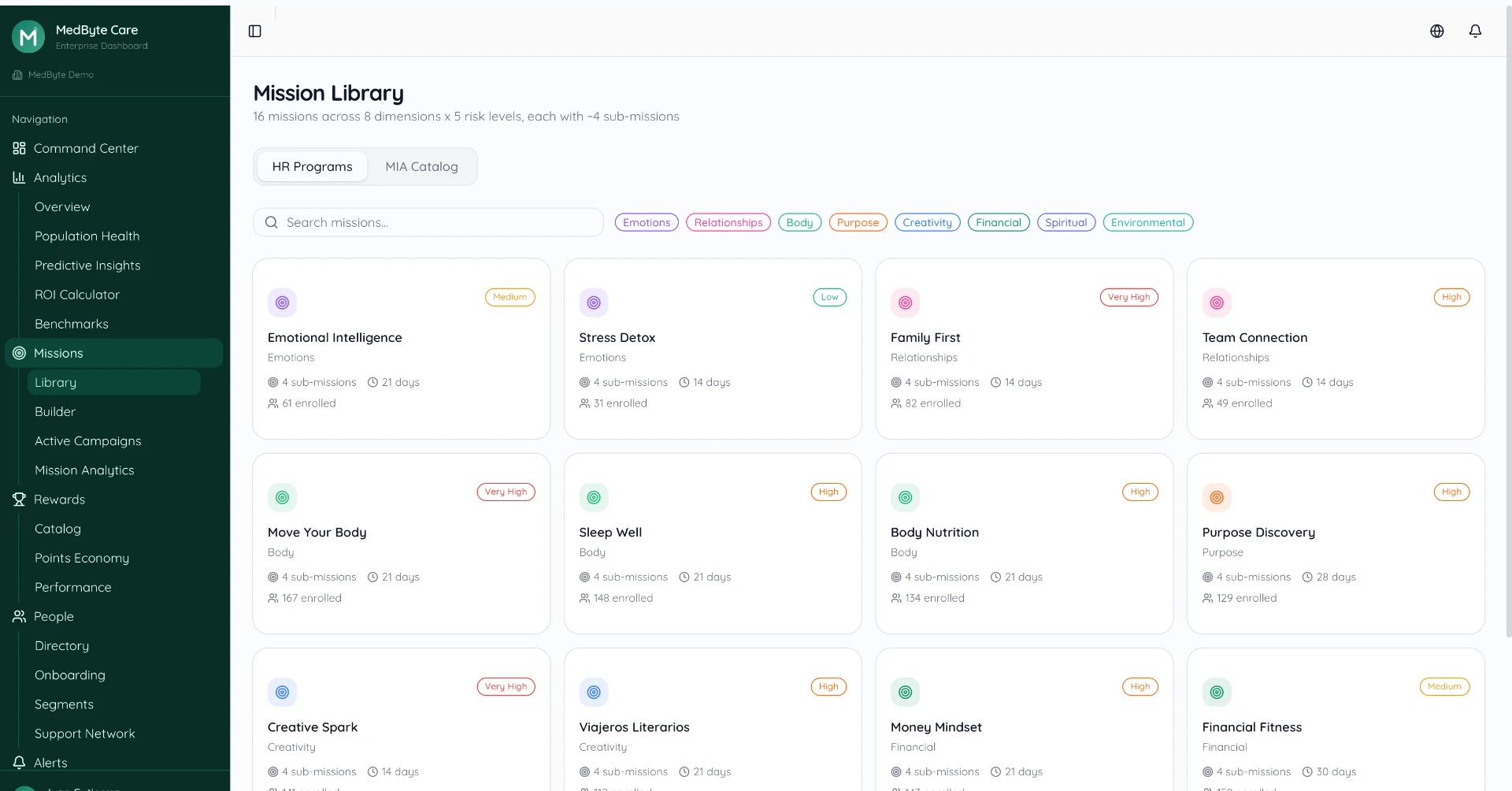Toggle the Spiritual filter chip
The image size is (1512, 791).
click(x=1066, y=223)
